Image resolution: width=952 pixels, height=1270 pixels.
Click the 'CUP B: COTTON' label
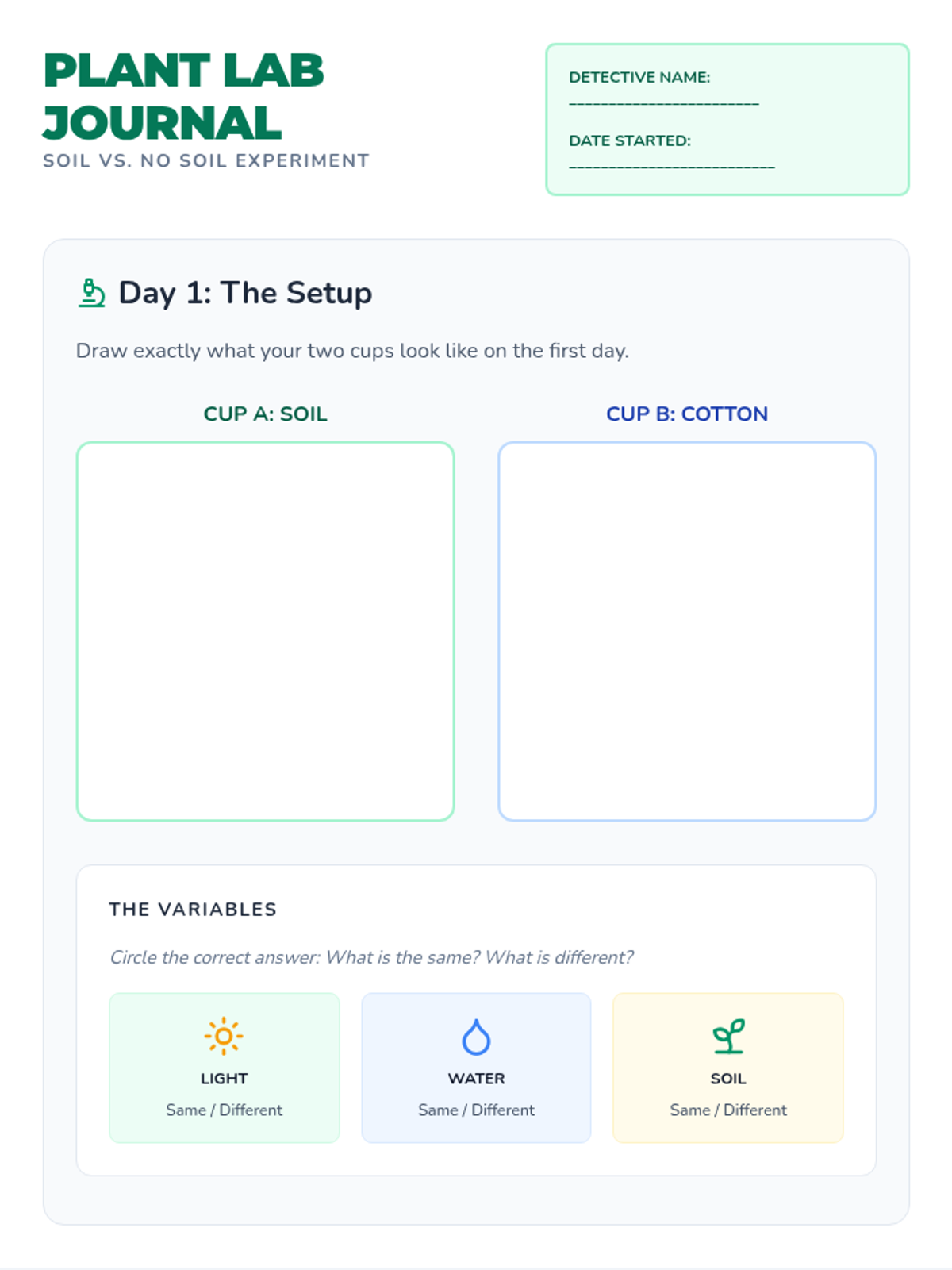[687, 414]
